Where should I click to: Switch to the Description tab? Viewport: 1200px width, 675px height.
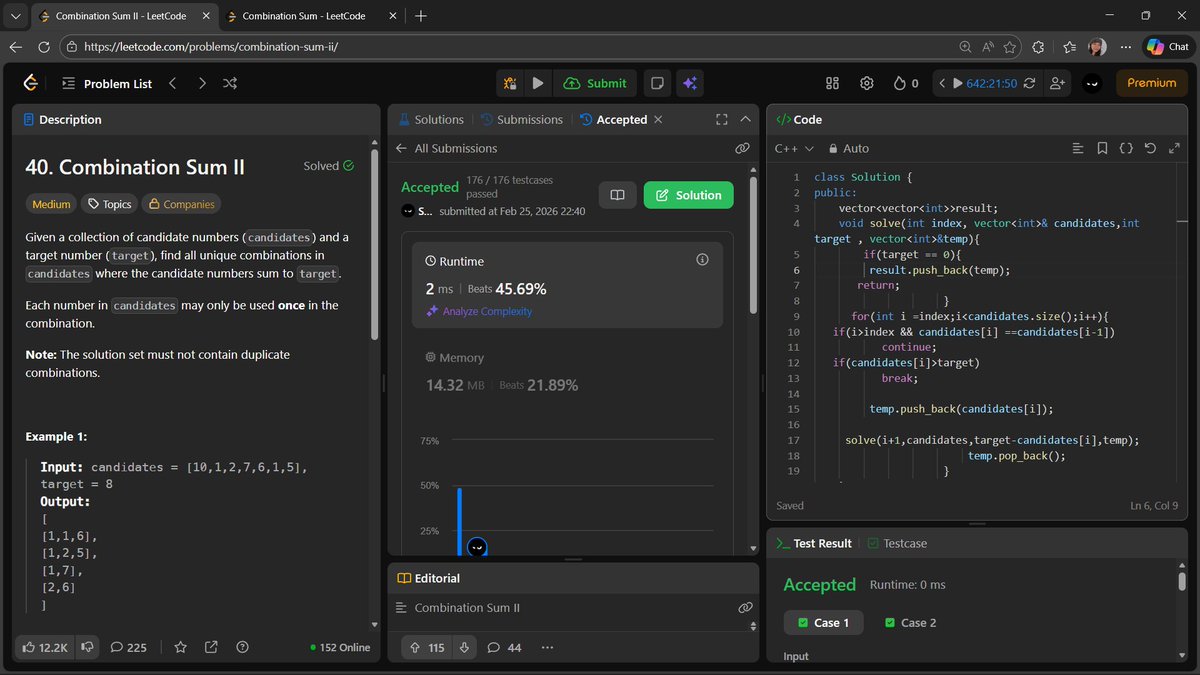coord(63,119)
